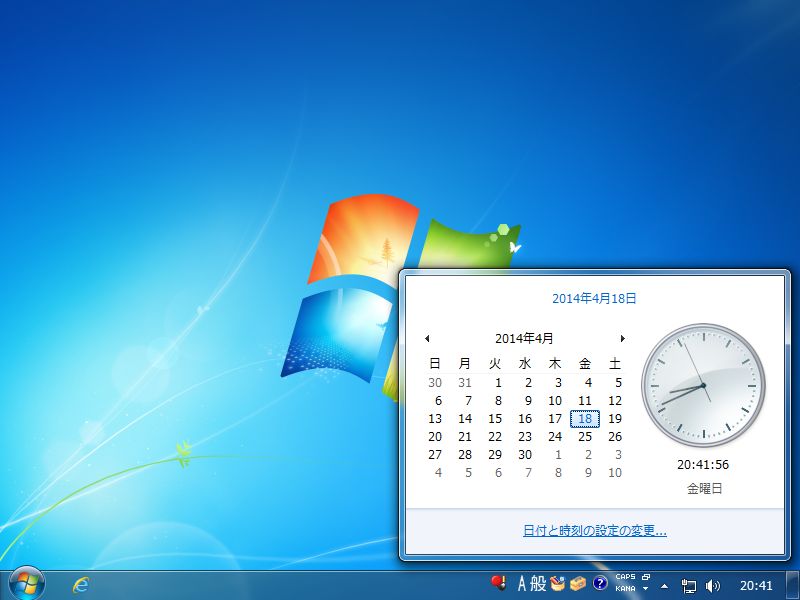Select April 20 in the calendar
Viewport: 800px width, 600px height.
435,437
